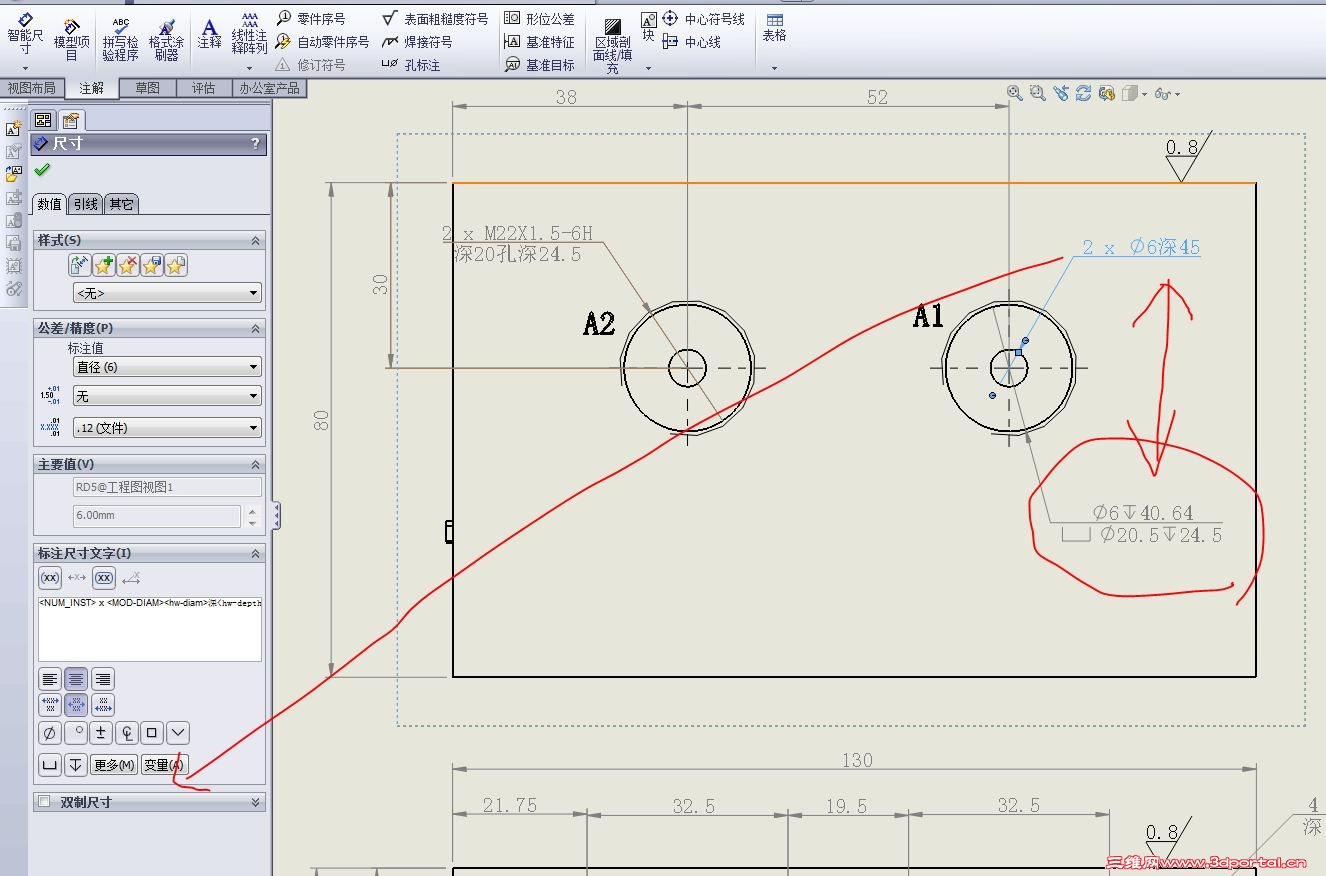Click the zoom to fit view icon
The width and height of the screenshot is (1326, 876).
[1015, 93]
